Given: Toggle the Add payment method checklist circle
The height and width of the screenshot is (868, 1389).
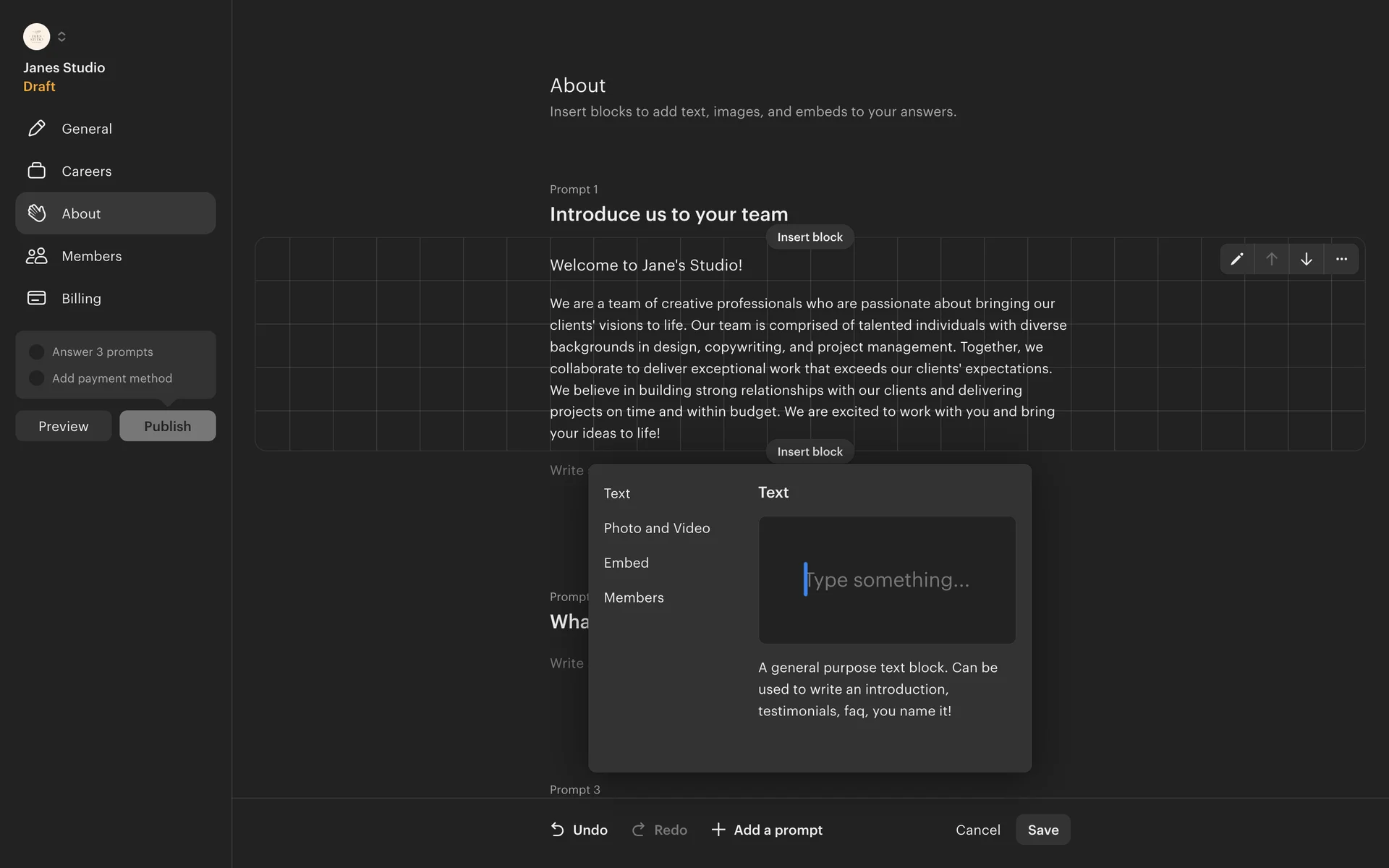Looking at the screenshot, I should (x=36, y=378).
